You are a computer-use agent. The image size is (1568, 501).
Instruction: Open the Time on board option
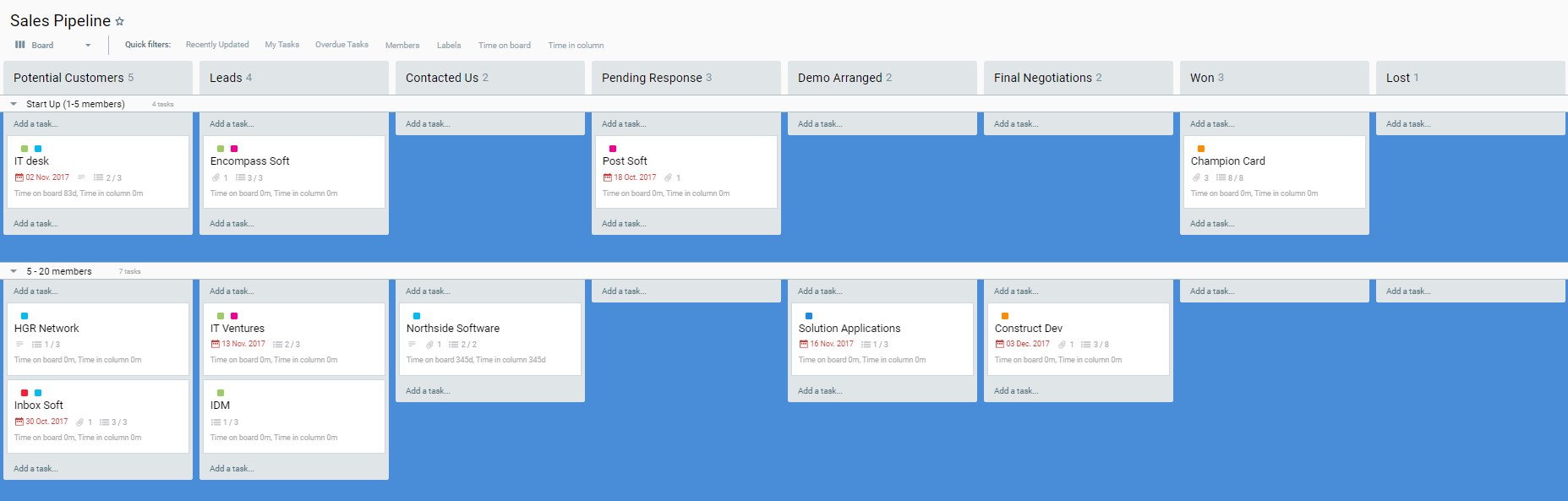pyautogui.click(x=505, y=46)
